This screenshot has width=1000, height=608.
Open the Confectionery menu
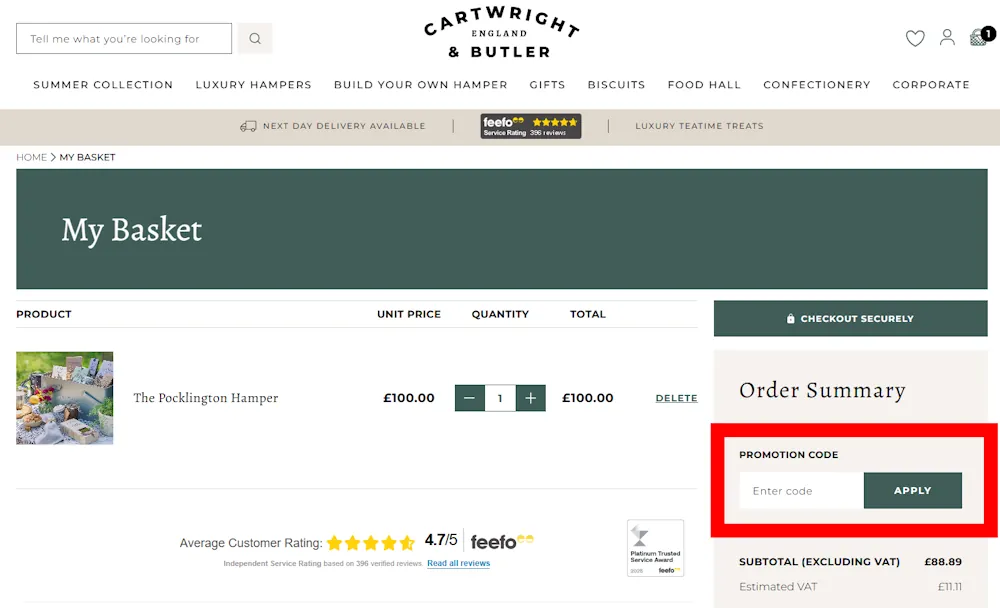click(816, 85)
